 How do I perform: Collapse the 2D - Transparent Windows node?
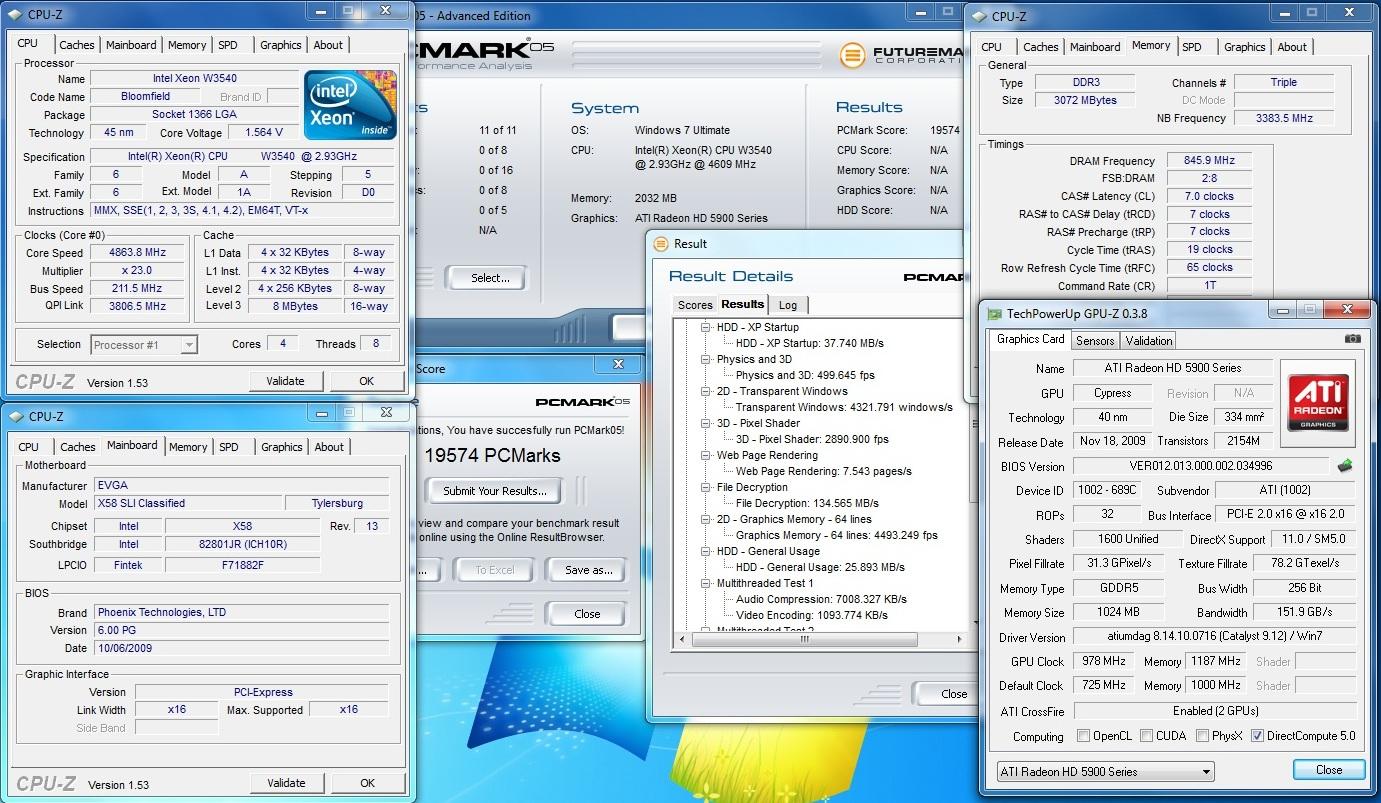pos(705,391)
